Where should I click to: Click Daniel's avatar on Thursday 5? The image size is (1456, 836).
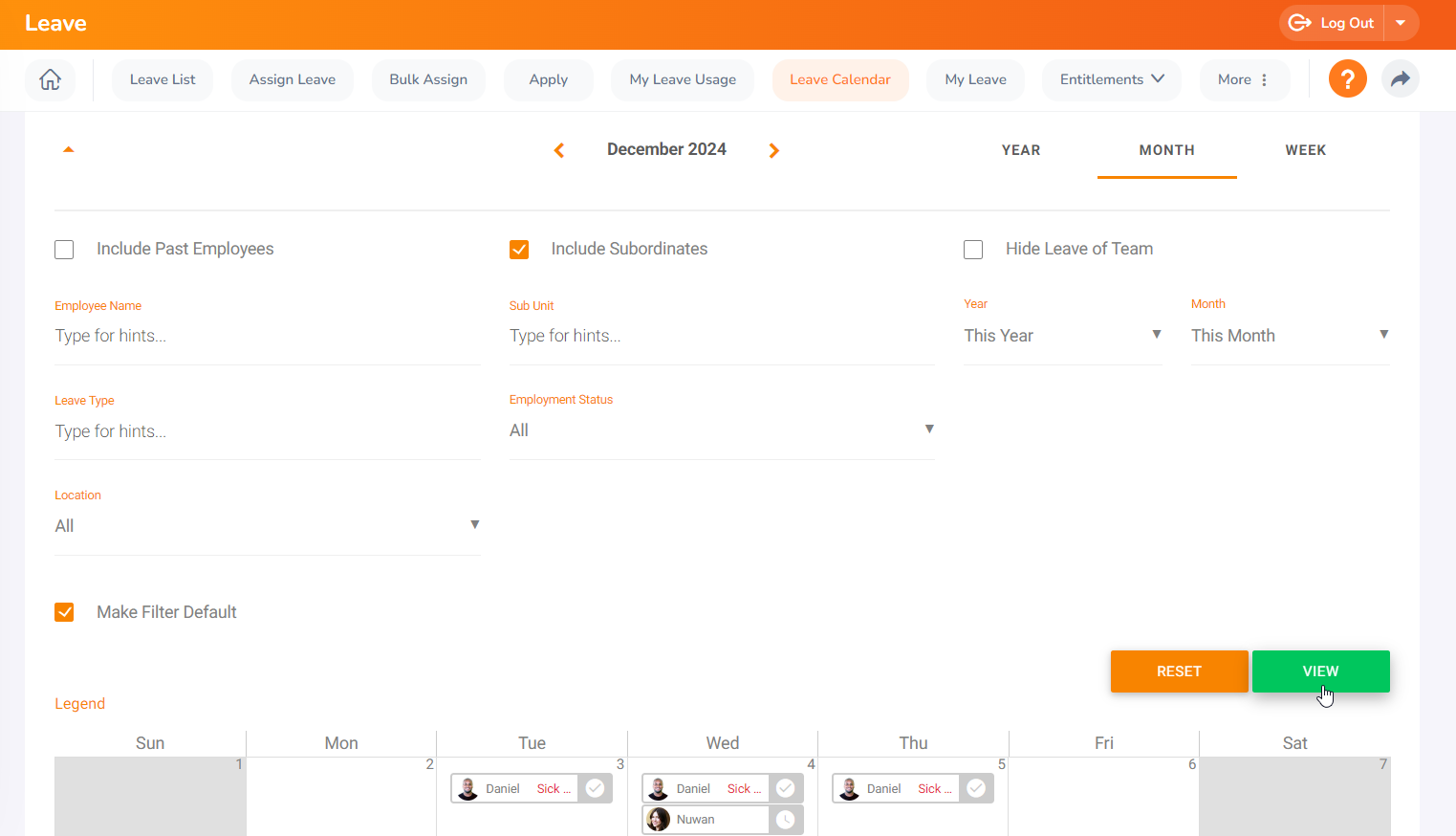[849, 789]
